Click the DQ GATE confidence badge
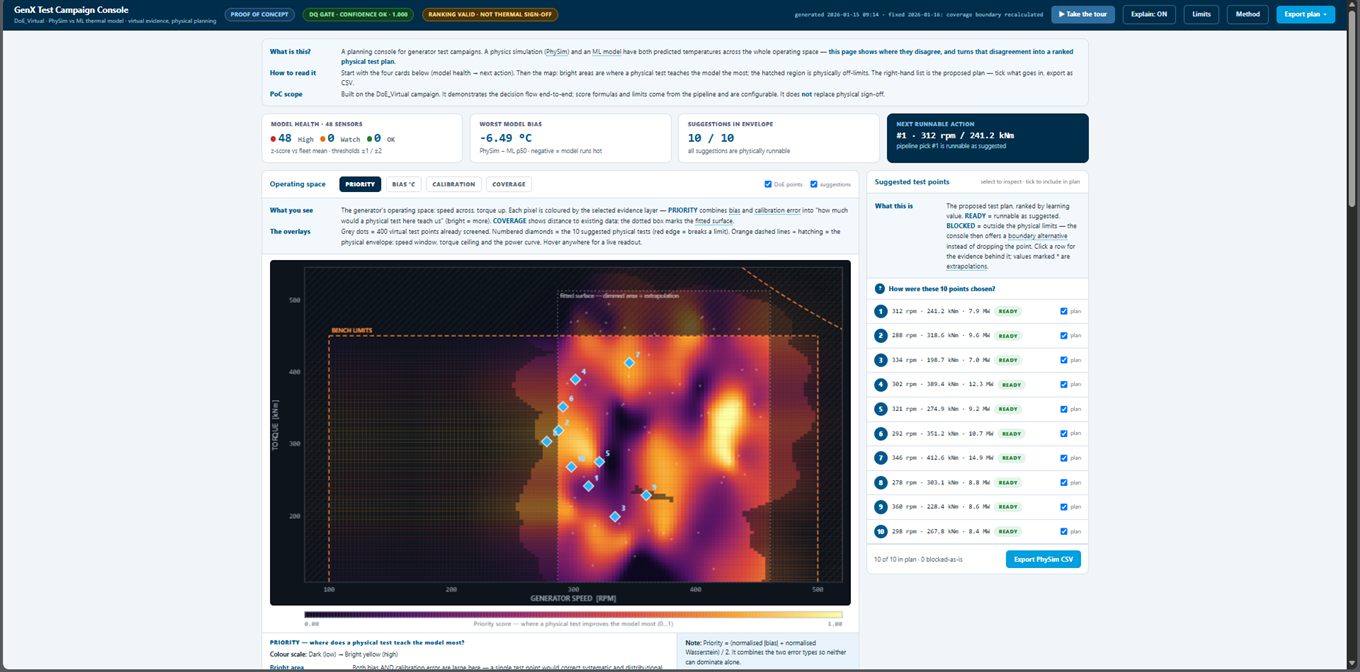The width and height of the screenshot is (1360, 672). 358,14
